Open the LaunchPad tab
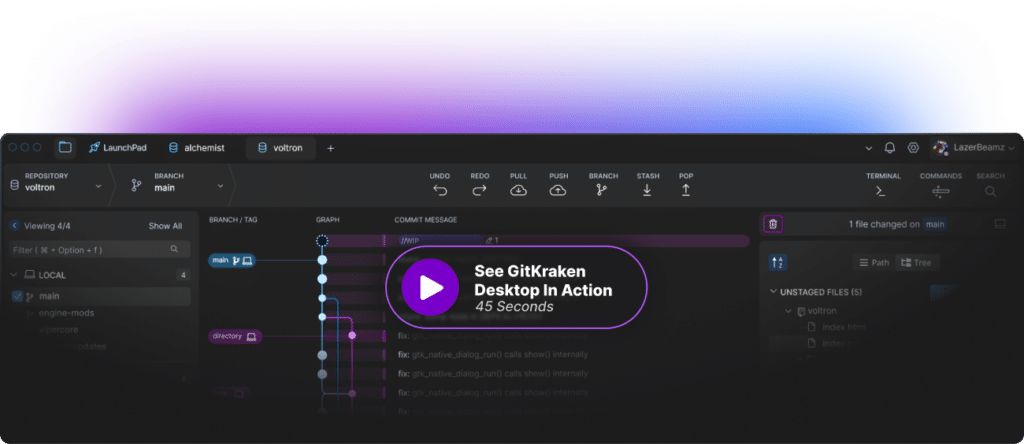This screenshot has height=444, width=1024. pyautogui.click(x=117, y=148)
